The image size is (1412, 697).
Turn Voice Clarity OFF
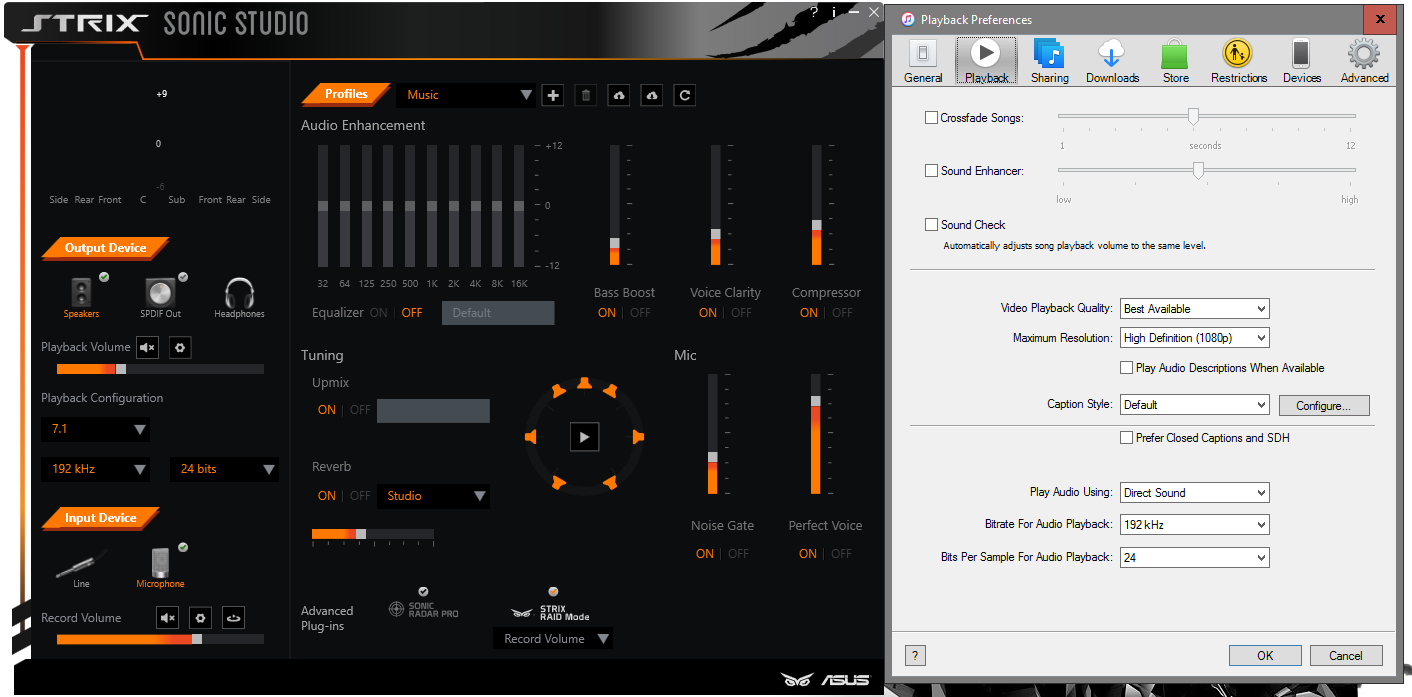(x=741, y=313)
